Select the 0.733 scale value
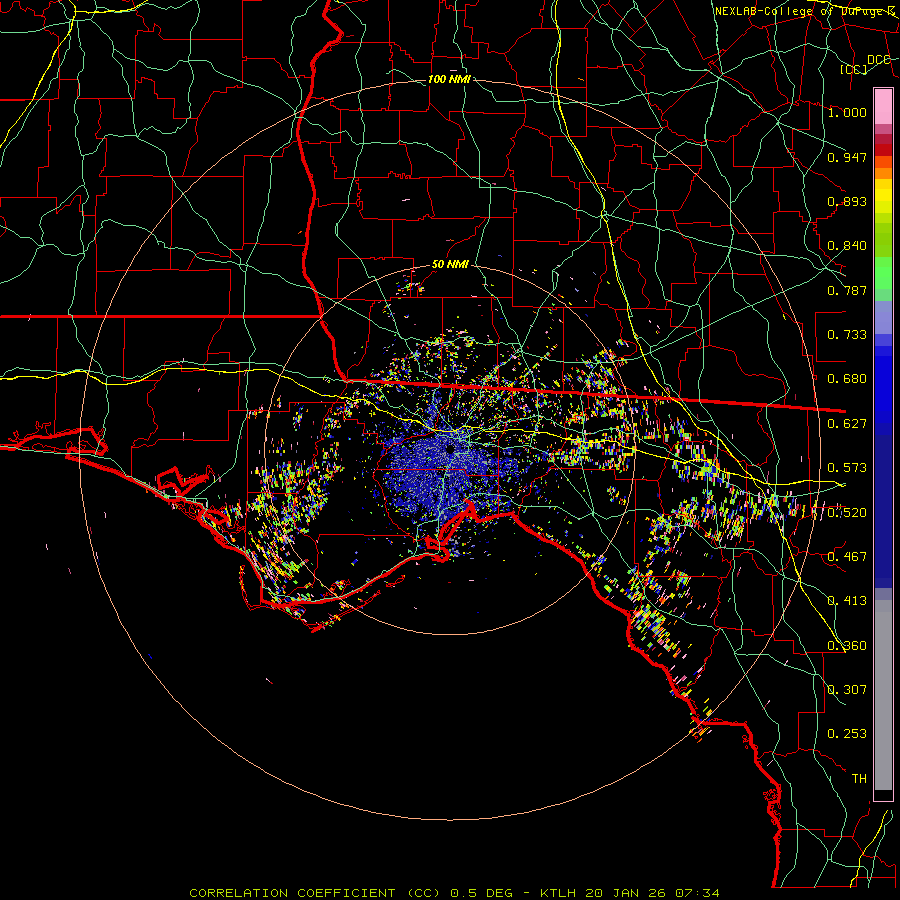The image size is (900, 900). (x=847, y=335)
